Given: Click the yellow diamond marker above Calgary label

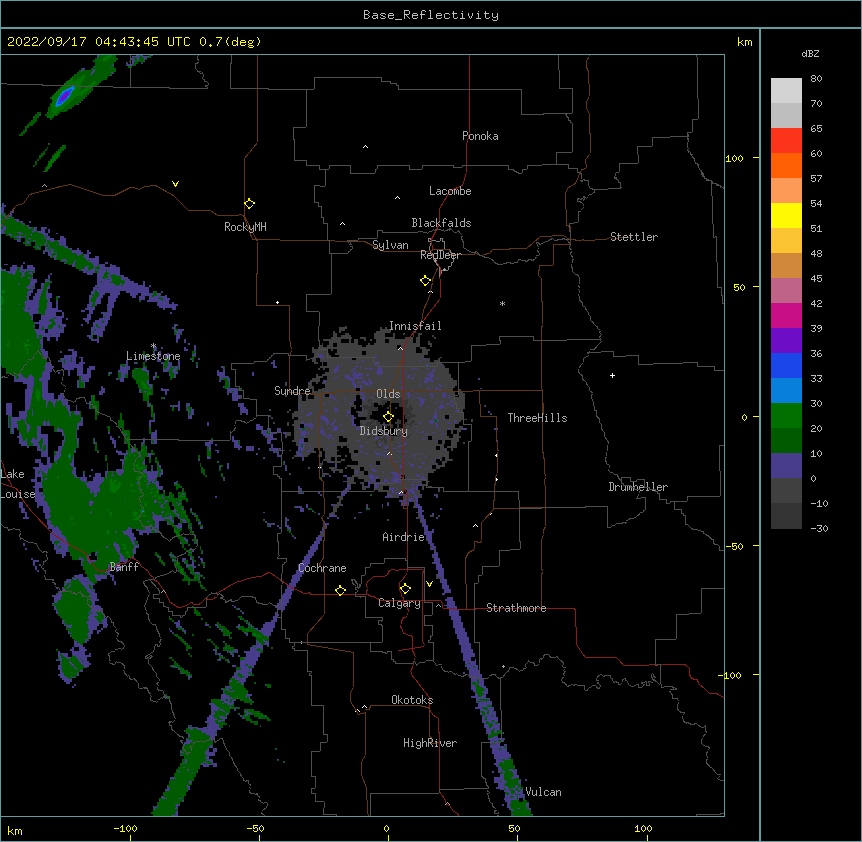Looking at the screenshot, I should [x=405, y=589].
